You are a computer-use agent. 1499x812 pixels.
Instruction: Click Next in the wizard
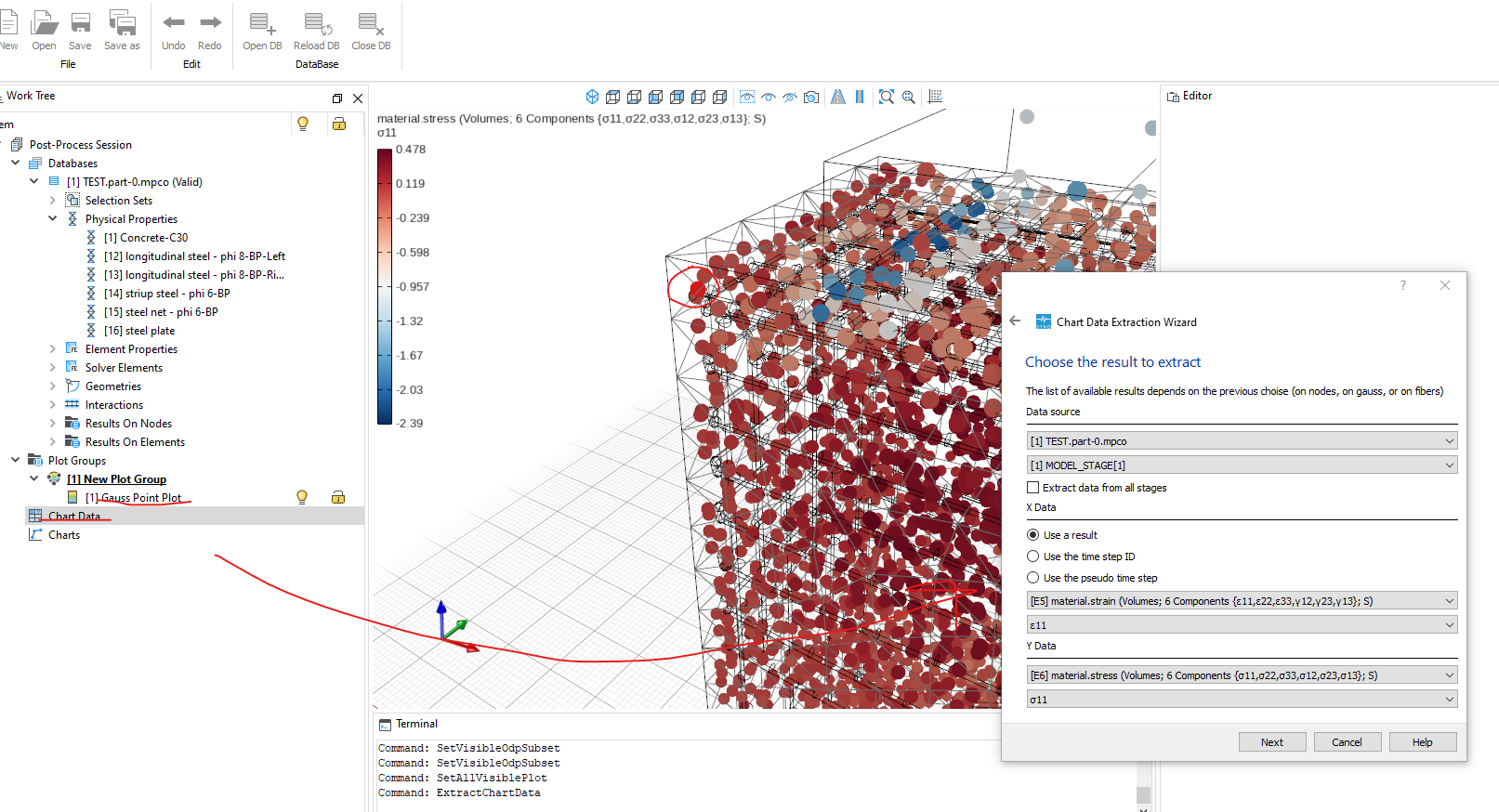(1272, 742)
